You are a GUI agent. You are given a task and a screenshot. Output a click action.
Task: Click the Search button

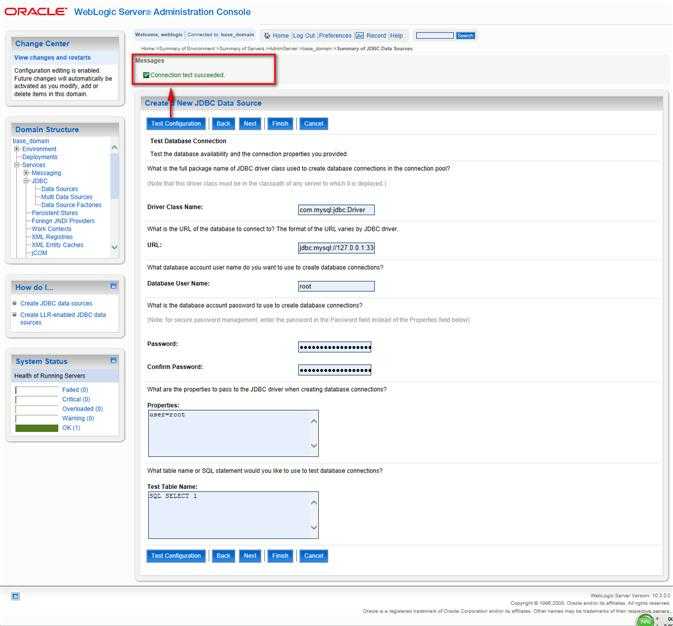pyautogui.click(x=465, y=36)
